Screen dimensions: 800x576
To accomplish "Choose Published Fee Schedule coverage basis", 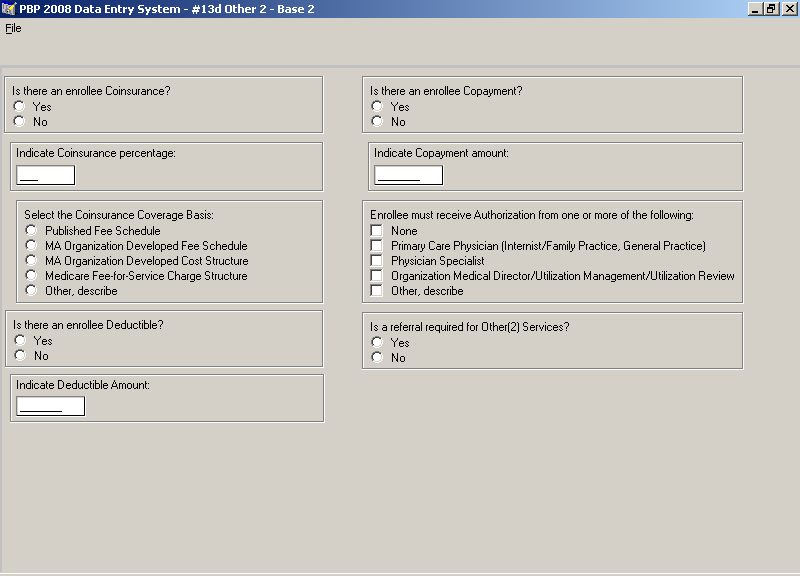I will point(31,230).
